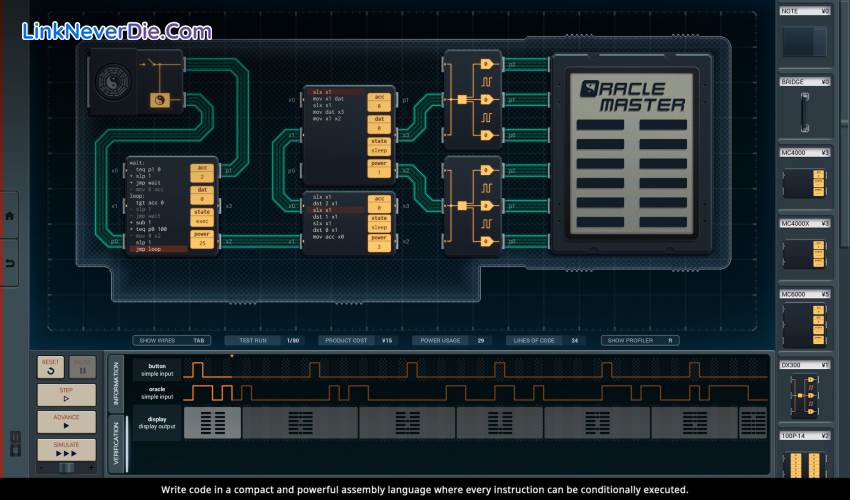
Task: Click the 'mov dat x3' code line
Action: tap(328, 112)
